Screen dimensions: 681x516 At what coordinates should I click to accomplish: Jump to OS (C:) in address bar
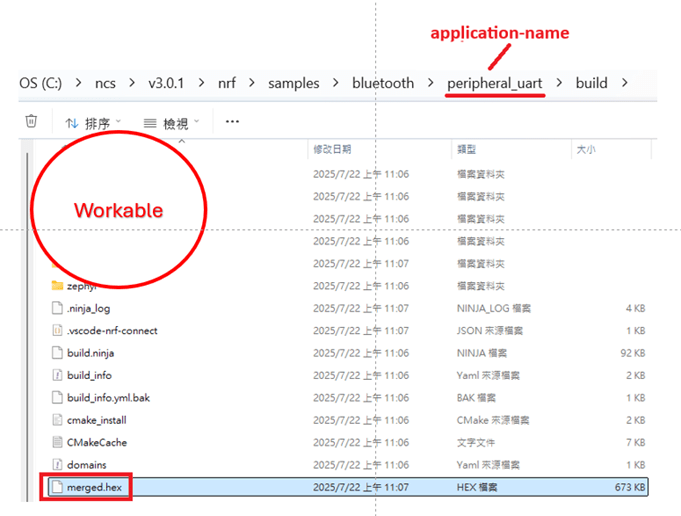(40, 83)
